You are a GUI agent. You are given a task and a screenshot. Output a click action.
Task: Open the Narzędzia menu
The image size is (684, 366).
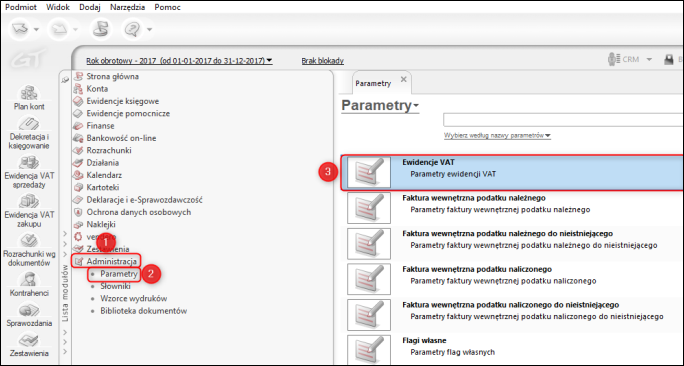(x=129, y=7)
